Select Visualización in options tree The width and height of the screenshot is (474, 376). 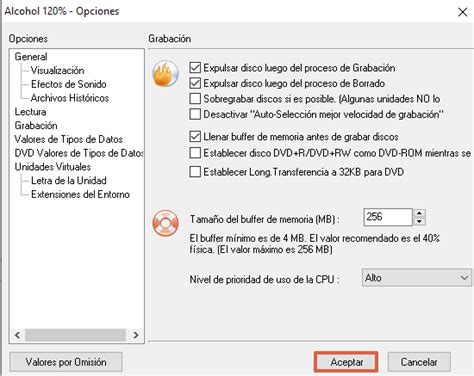57,70
